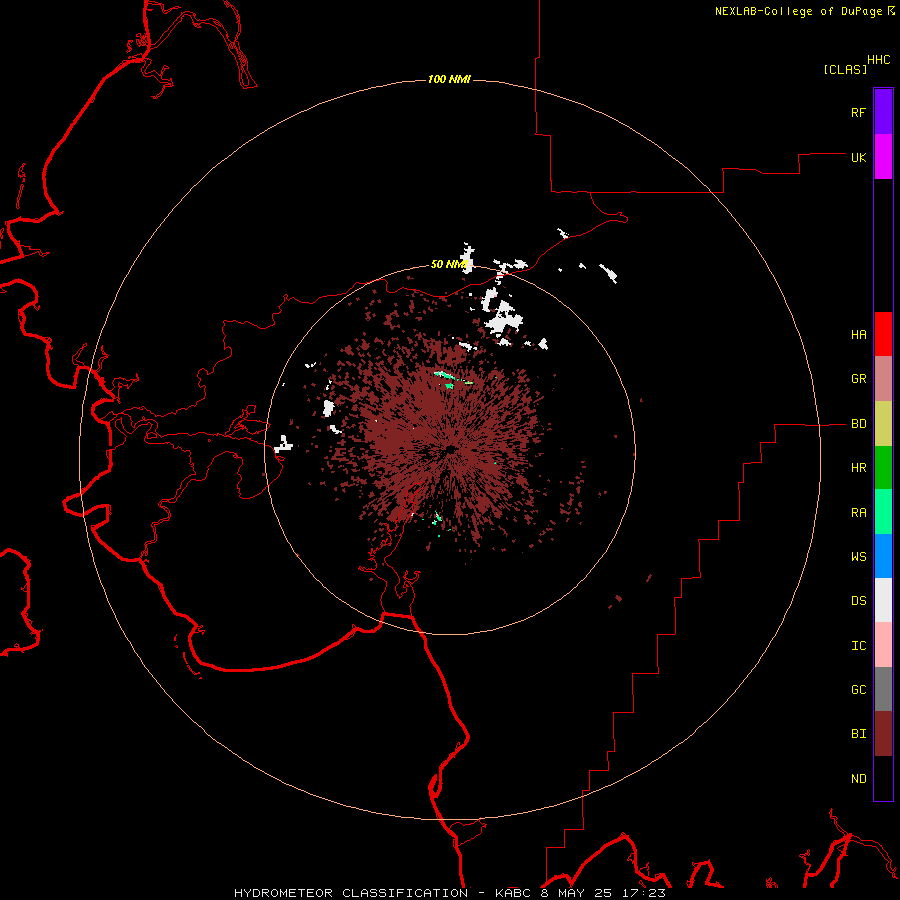This screenshot has width=900, height=900.
Task: Click the GC legend label
Action: (x=858, y=690)
